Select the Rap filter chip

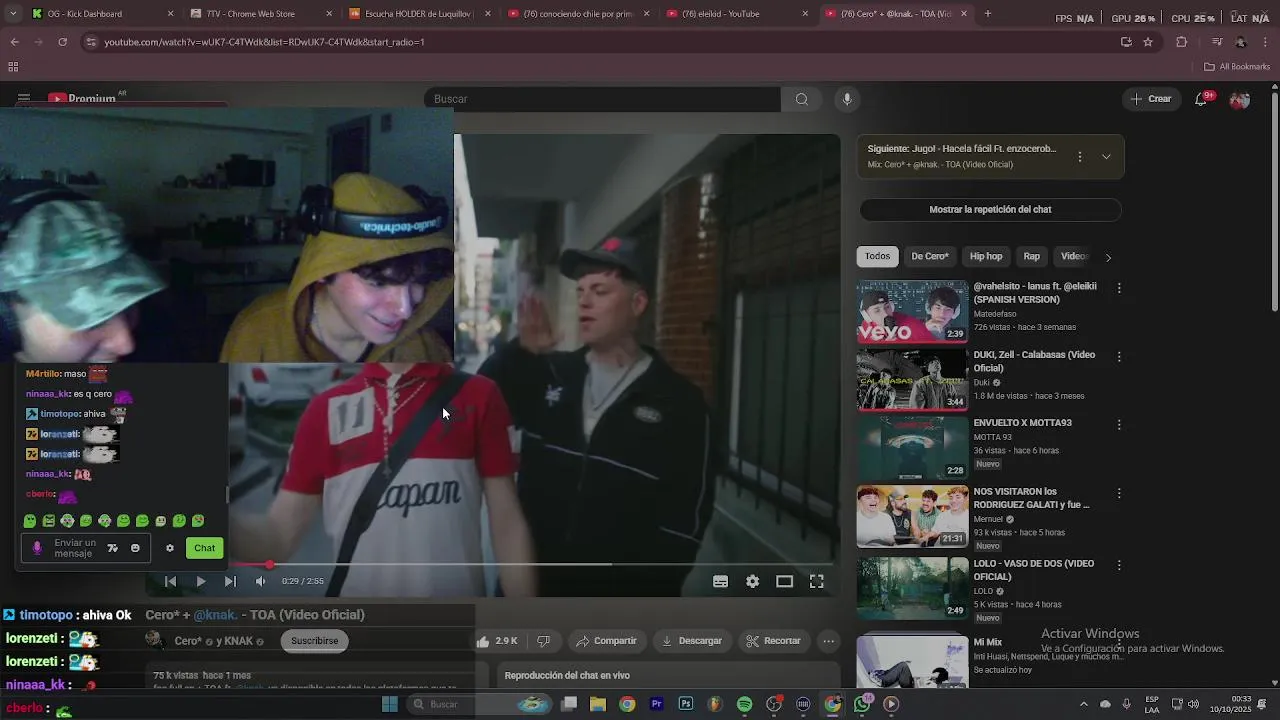click(x=1031, y=256)
